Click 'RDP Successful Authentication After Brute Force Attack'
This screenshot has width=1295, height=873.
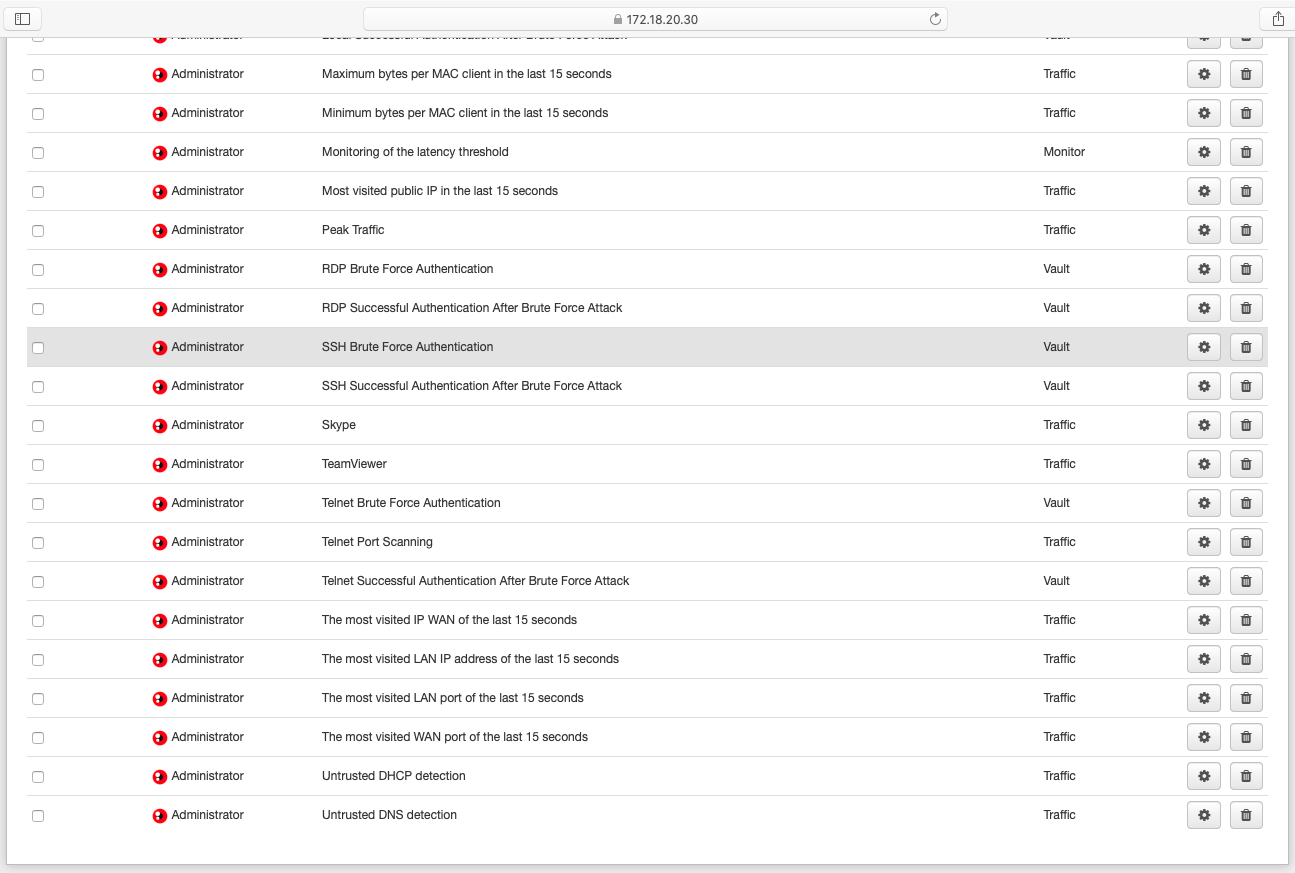click(472, 308)
